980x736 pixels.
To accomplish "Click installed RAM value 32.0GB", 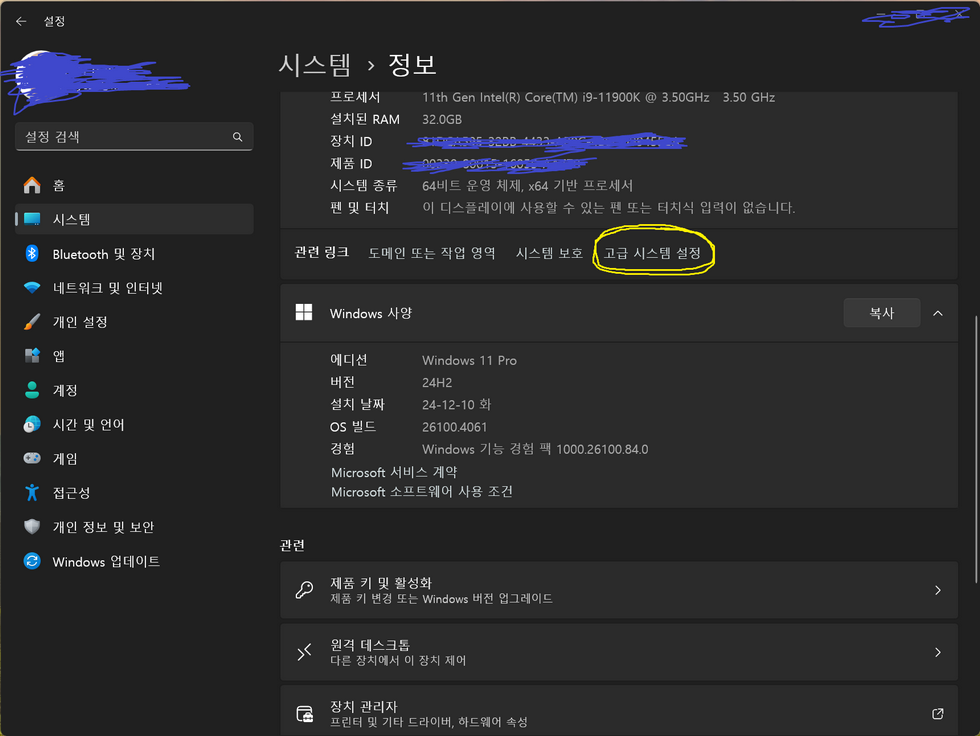I will [442, 119].
